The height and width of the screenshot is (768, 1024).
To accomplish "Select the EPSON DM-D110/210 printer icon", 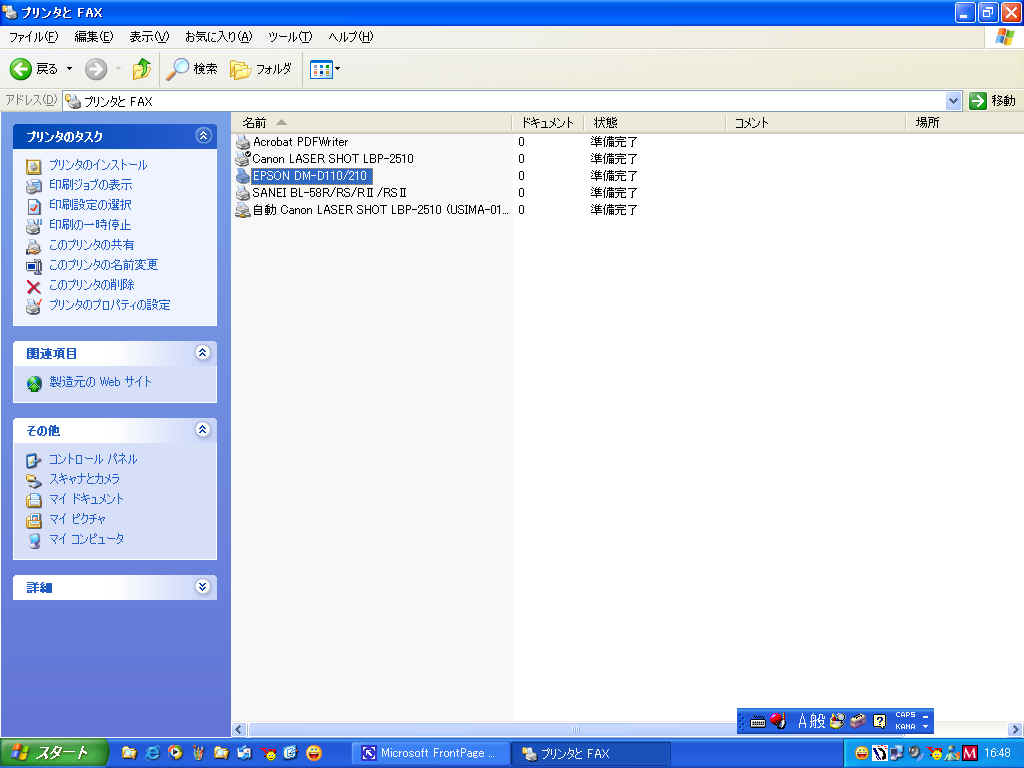I will pyautogui.click(x=243, y=176).
